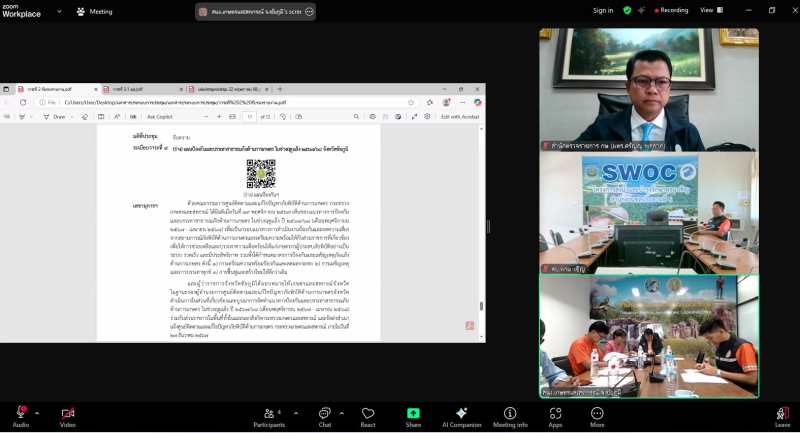Select the top participant video tile
Viewport: 800px width, 433px height.
[649, 89]
